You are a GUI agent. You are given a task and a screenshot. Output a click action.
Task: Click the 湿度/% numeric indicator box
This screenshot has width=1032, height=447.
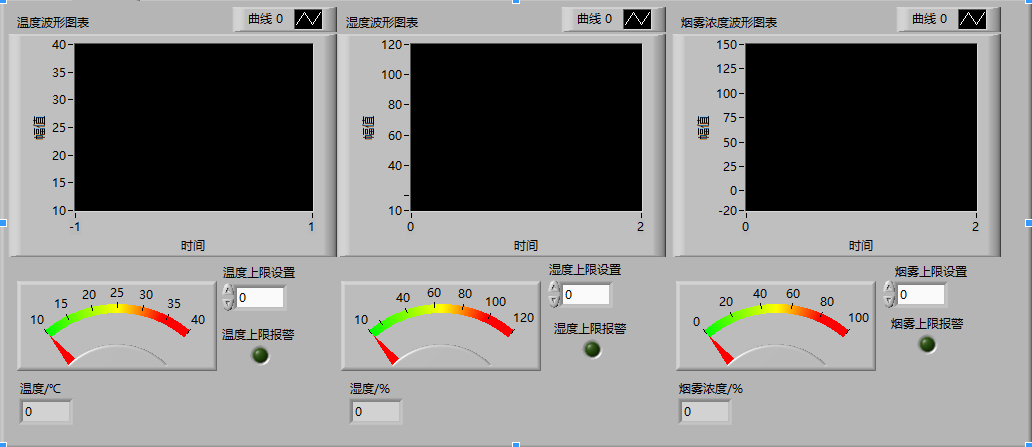tap(376, 412)
